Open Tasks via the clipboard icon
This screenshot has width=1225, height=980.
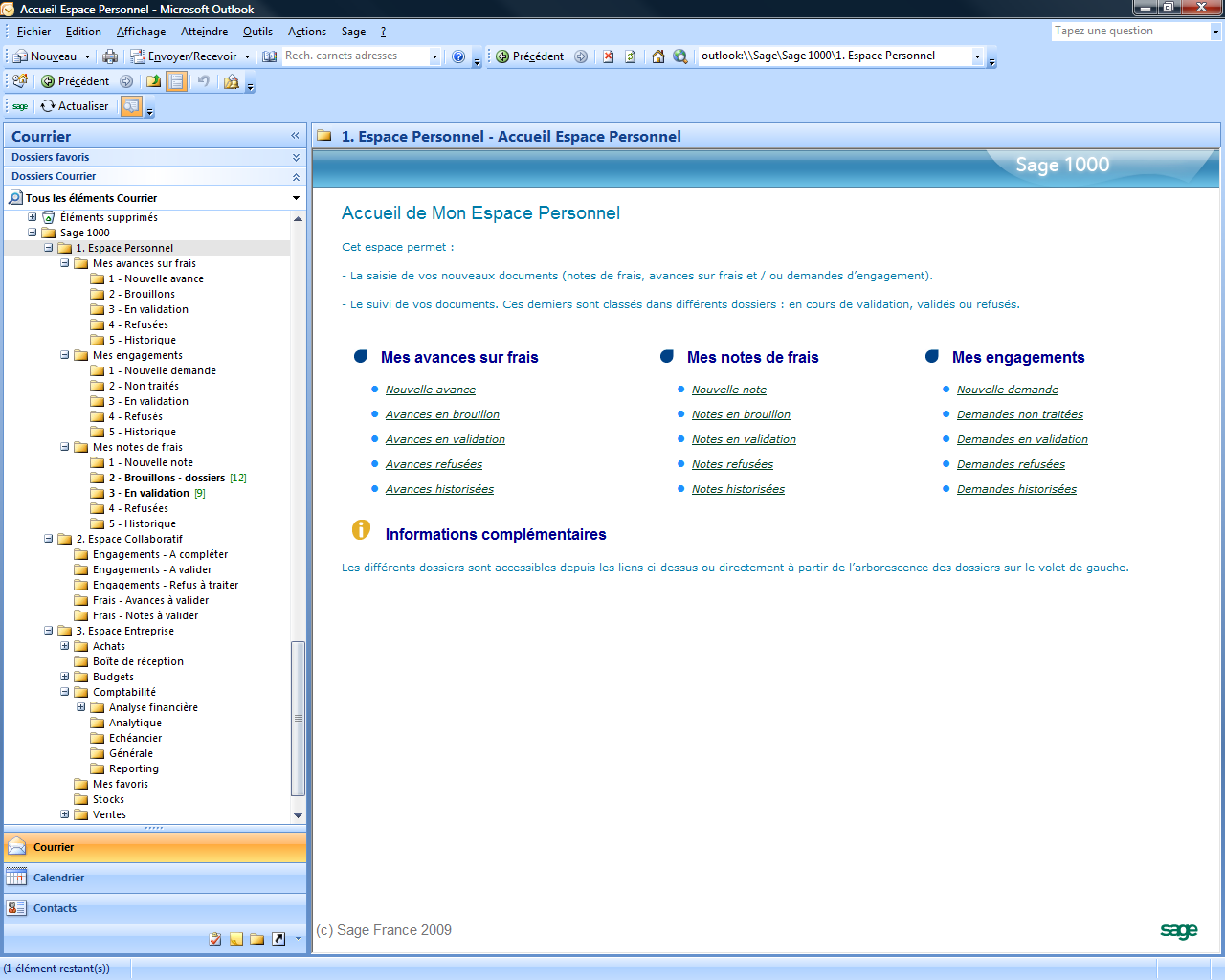[215, 939]
